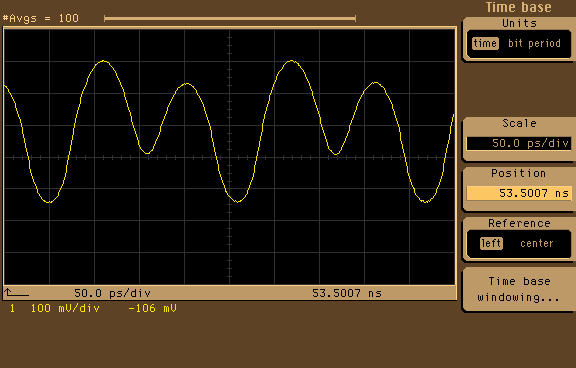Select the channel 1 indicator
The image size is (576, 368).
(12, 308)
